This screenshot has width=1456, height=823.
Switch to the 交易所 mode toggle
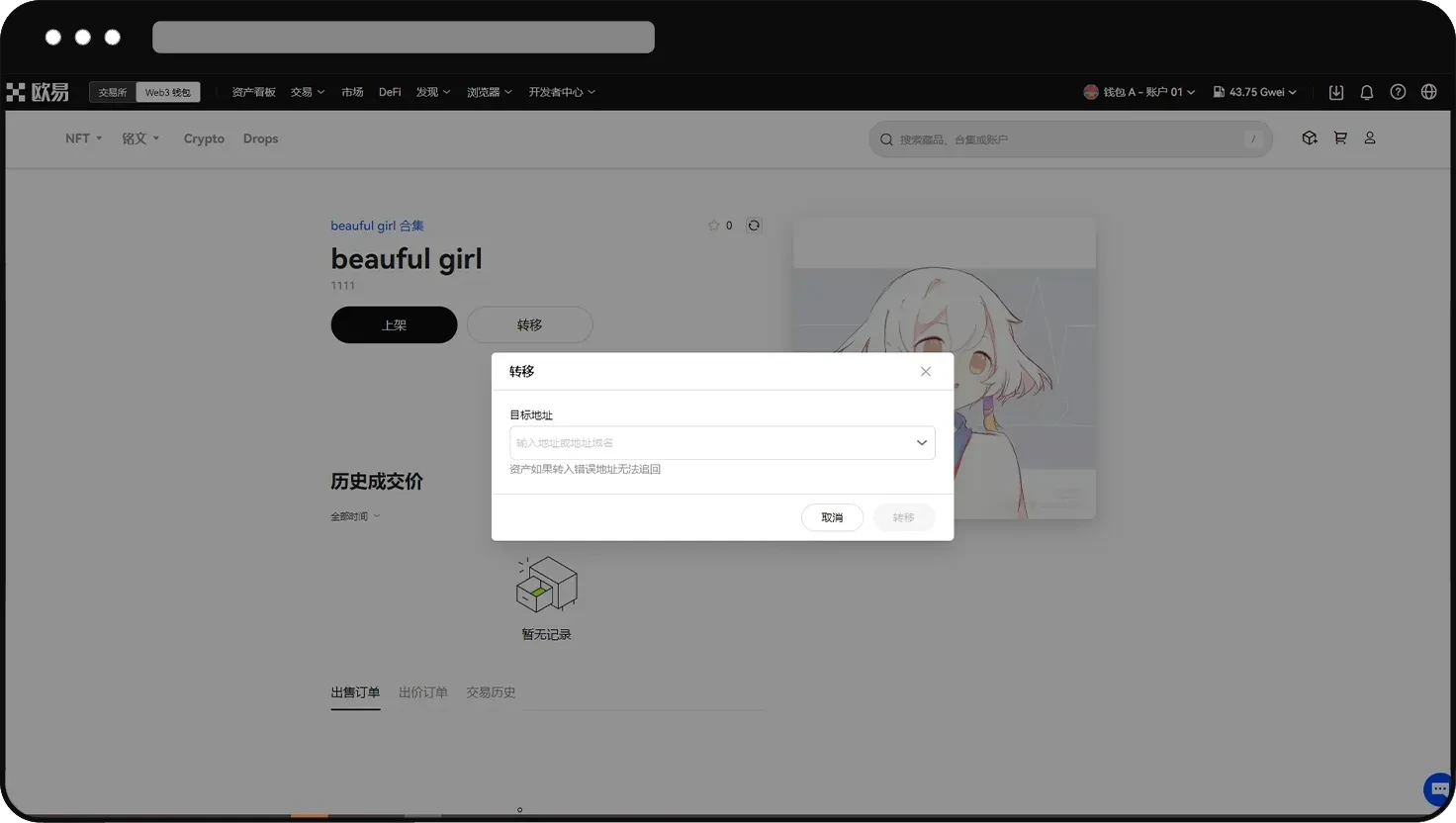tap(113, 92)
